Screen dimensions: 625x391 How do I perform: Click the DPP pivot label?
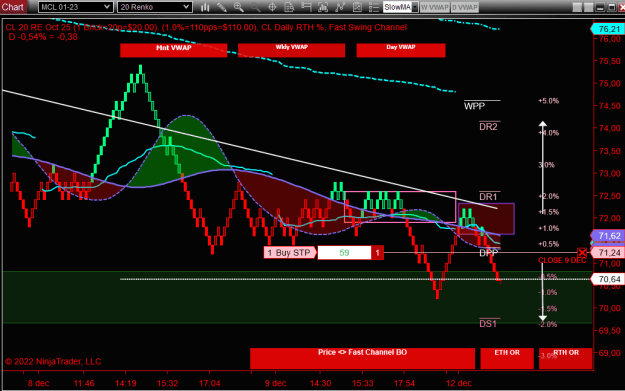coord(488,253)
